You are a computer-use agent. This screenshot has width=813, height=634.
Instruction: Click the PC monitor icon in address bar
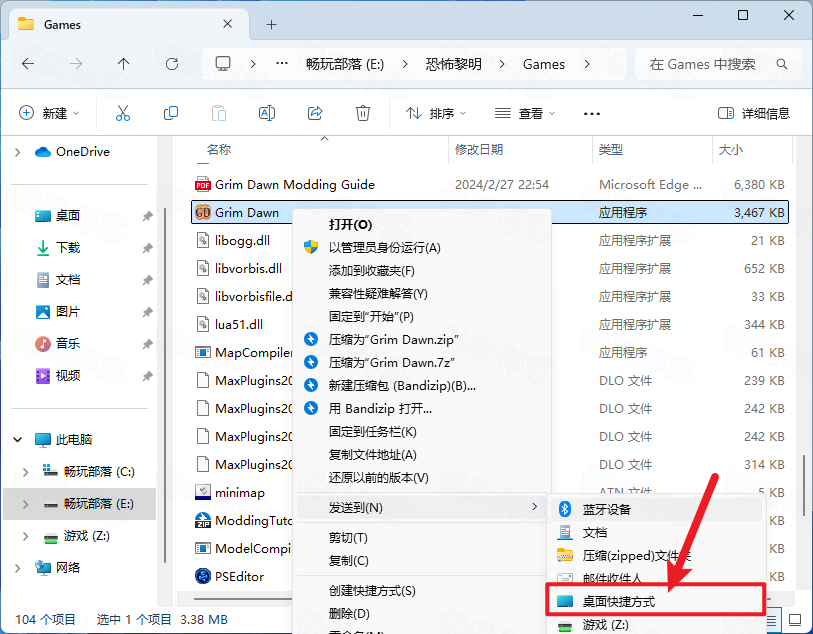click(223, 64)
